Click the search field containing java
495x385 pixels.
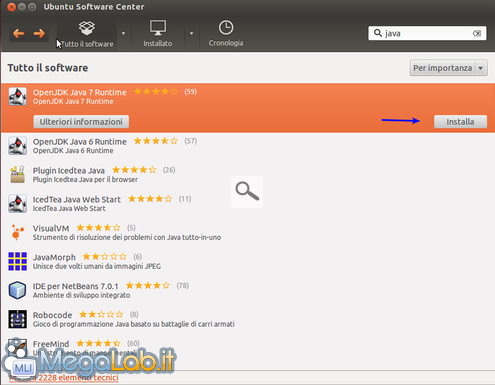(x=427, y=33)
